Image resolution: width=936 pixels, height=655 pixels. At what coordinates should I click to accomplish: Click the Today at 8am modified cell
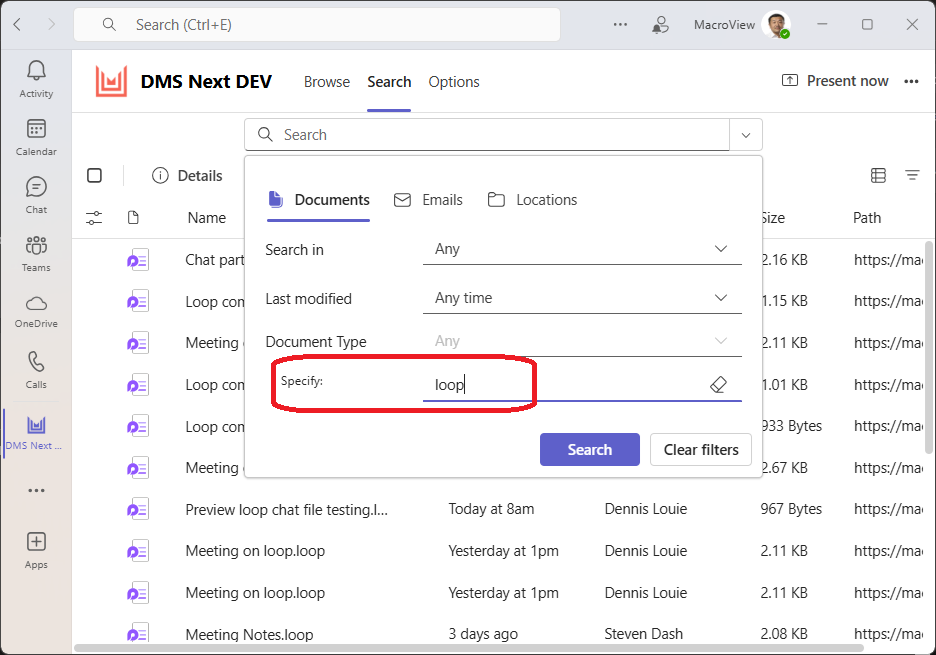491,509
